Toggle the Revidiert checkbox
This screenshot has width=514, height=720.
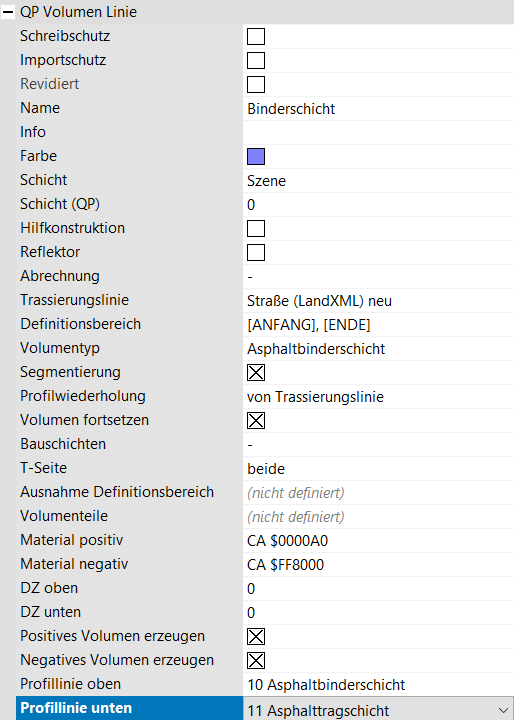[x=256, y=84]
